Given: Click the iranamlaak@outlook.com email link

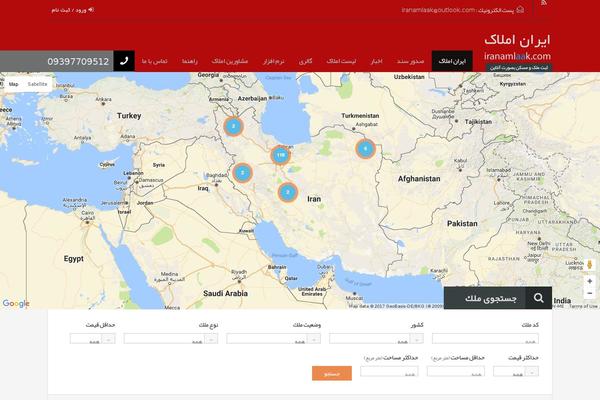Looking at the screenshot, I should pyautogui.click(x=438, y=10).
